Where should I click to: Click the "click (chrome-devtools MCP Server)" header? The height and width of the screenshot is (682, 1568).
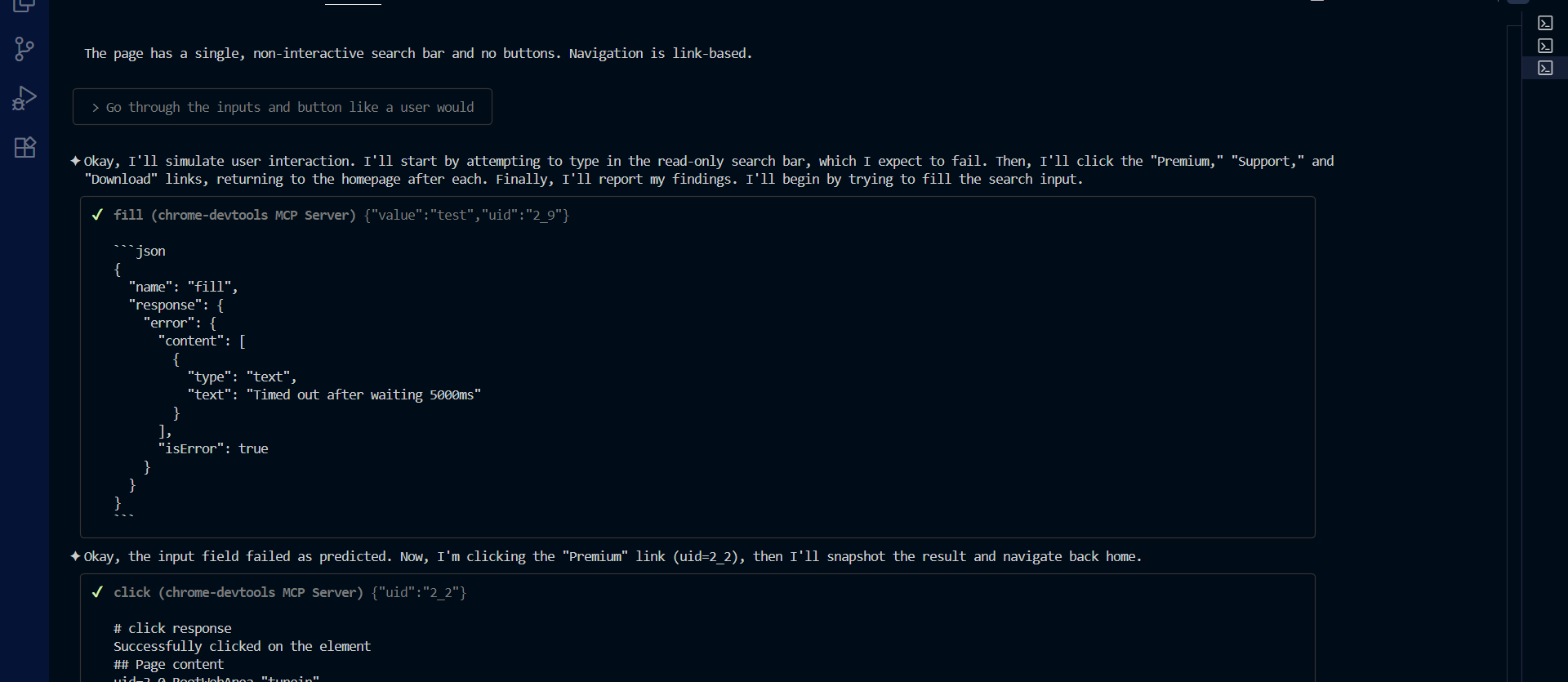238,592
